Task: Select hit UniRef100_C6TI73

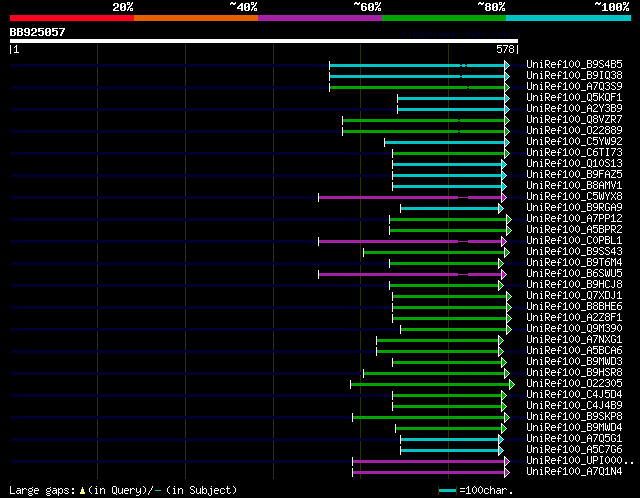Action: 574,153
